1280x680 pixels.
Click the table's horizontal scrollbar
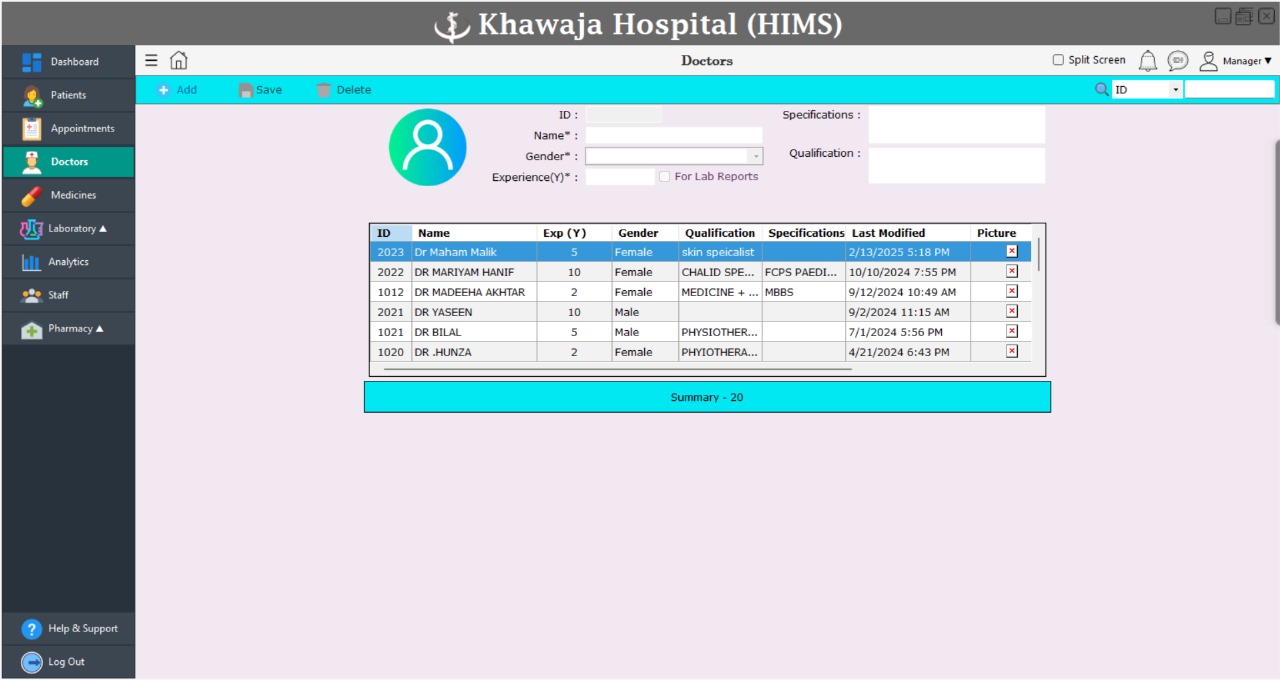coord(617,369)
